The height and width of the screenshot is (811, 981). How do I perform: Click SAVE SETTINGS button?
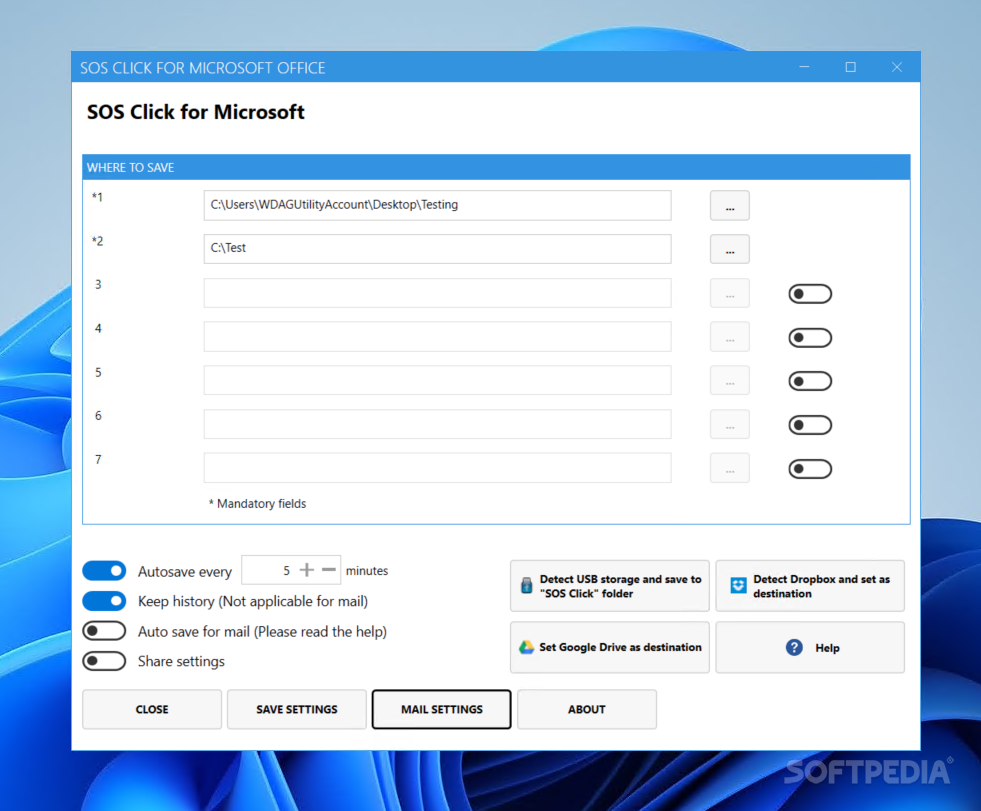tap(297, 709)
